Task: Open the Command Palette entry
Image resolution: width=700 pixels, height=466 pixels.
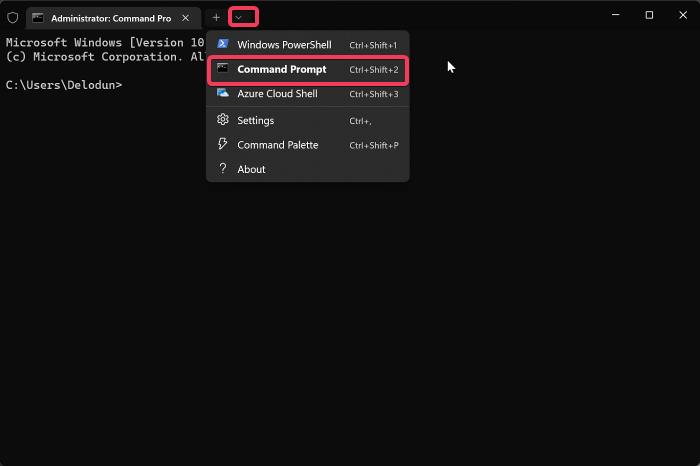Action: (308, 145)
